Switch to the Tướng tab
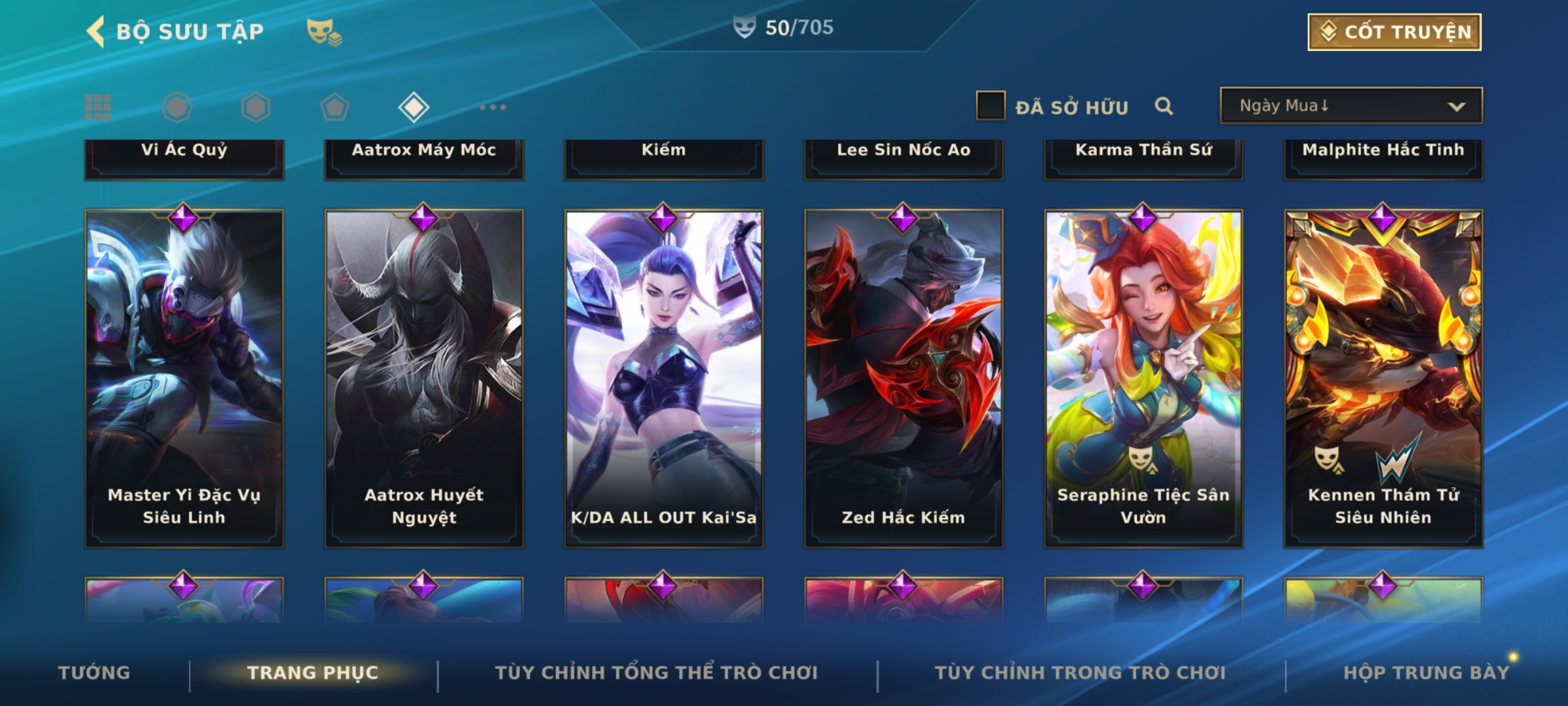 click(x=94, y=673)
